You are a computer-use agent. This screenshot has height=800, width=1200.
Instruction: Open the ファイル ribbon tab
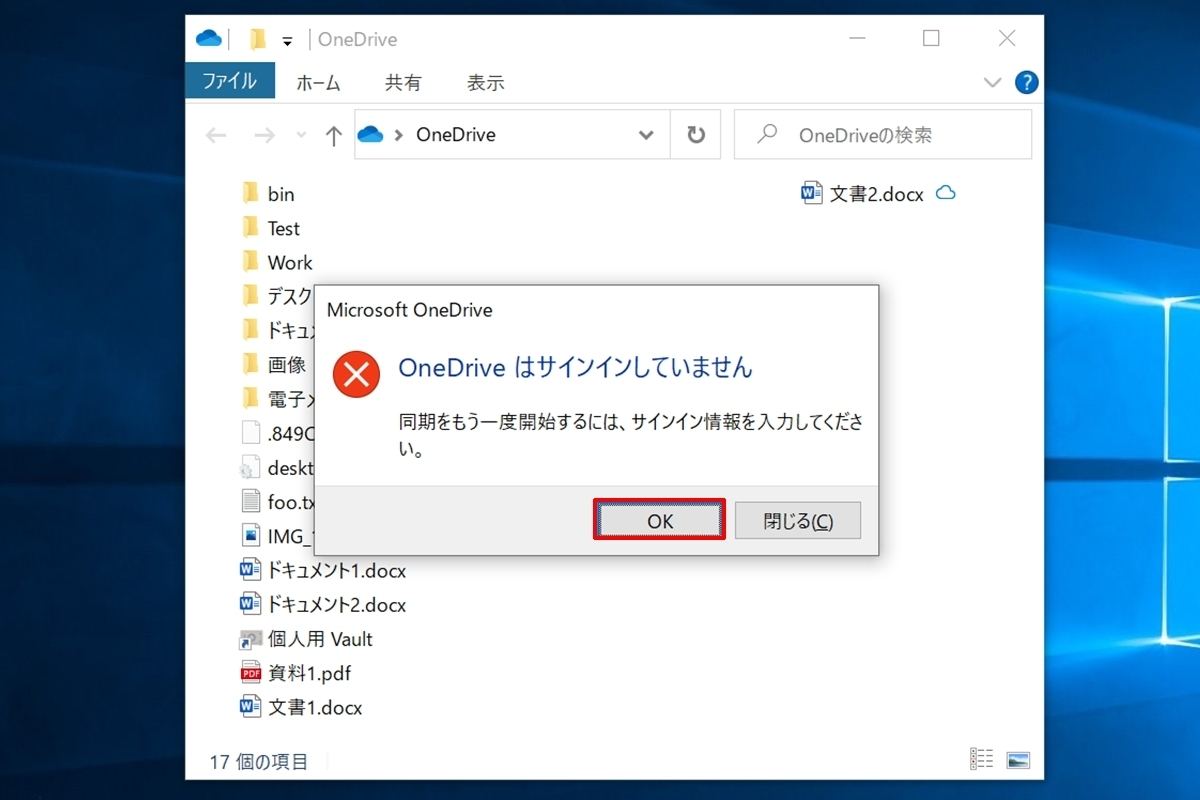230,81
